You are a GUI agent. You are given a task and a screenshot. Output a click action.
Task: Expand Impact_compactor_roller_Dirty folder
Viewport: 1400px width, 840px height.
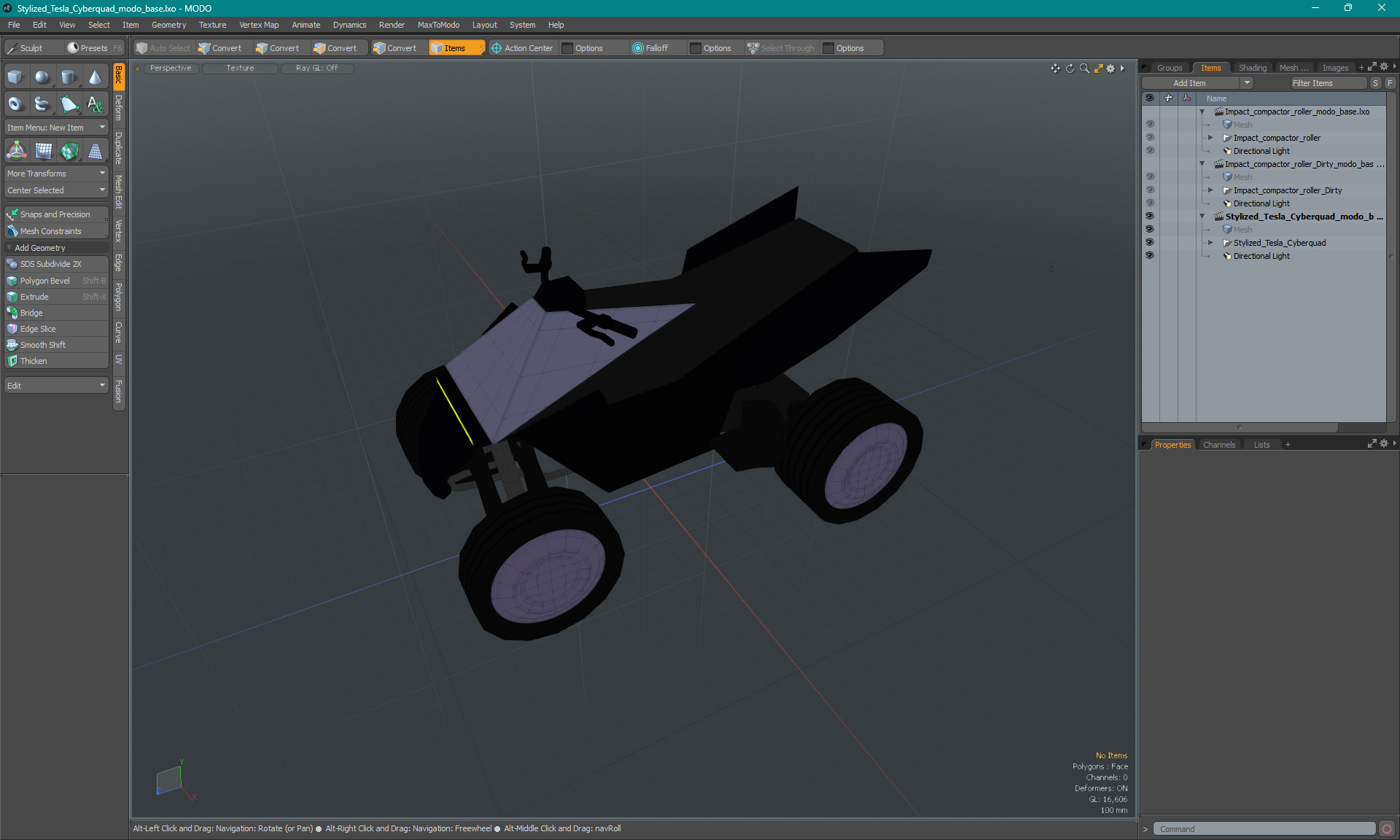[x=1210, y=190]
